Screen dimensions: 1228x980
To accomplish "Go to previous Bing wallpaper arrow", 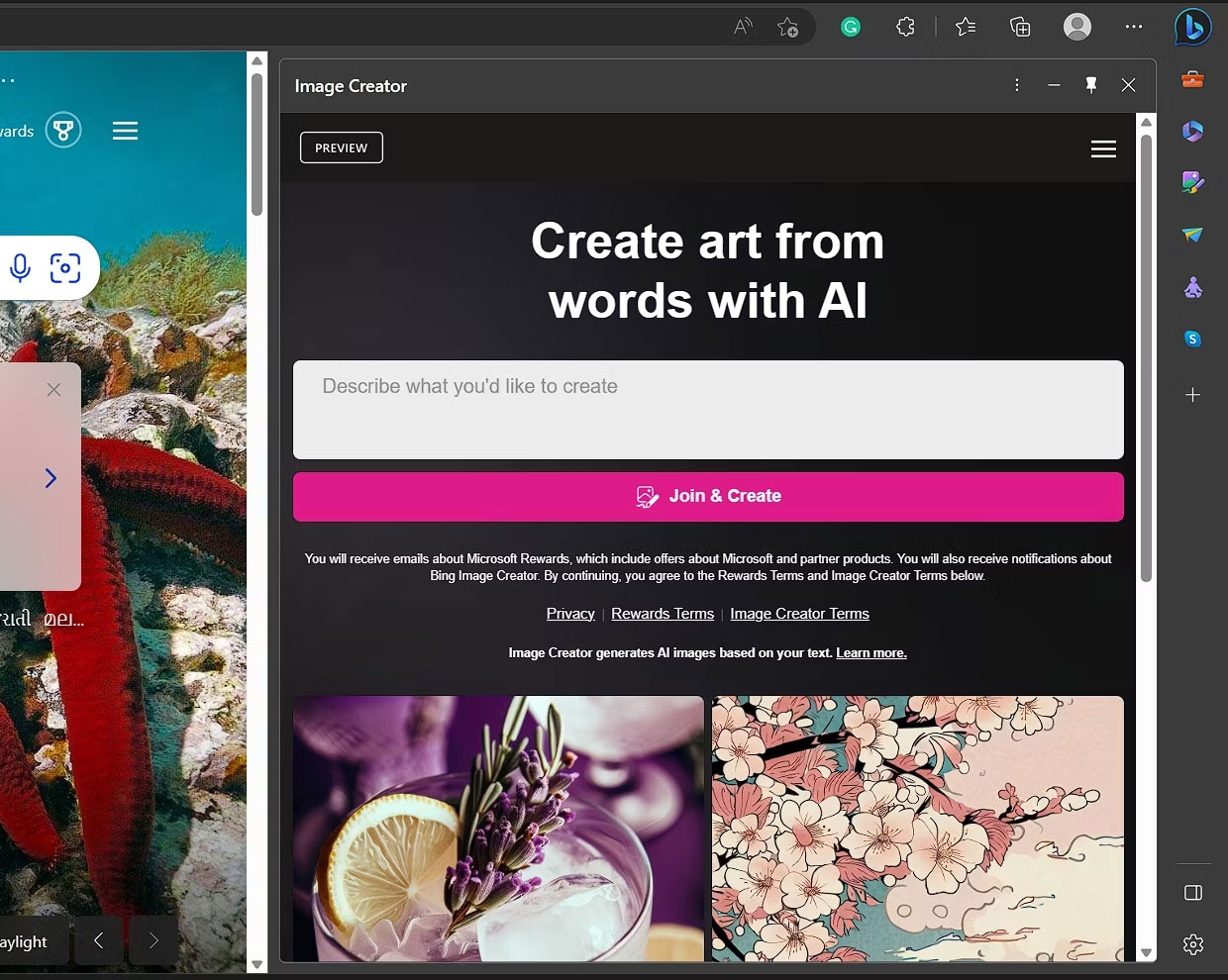I will pos(98,940).
